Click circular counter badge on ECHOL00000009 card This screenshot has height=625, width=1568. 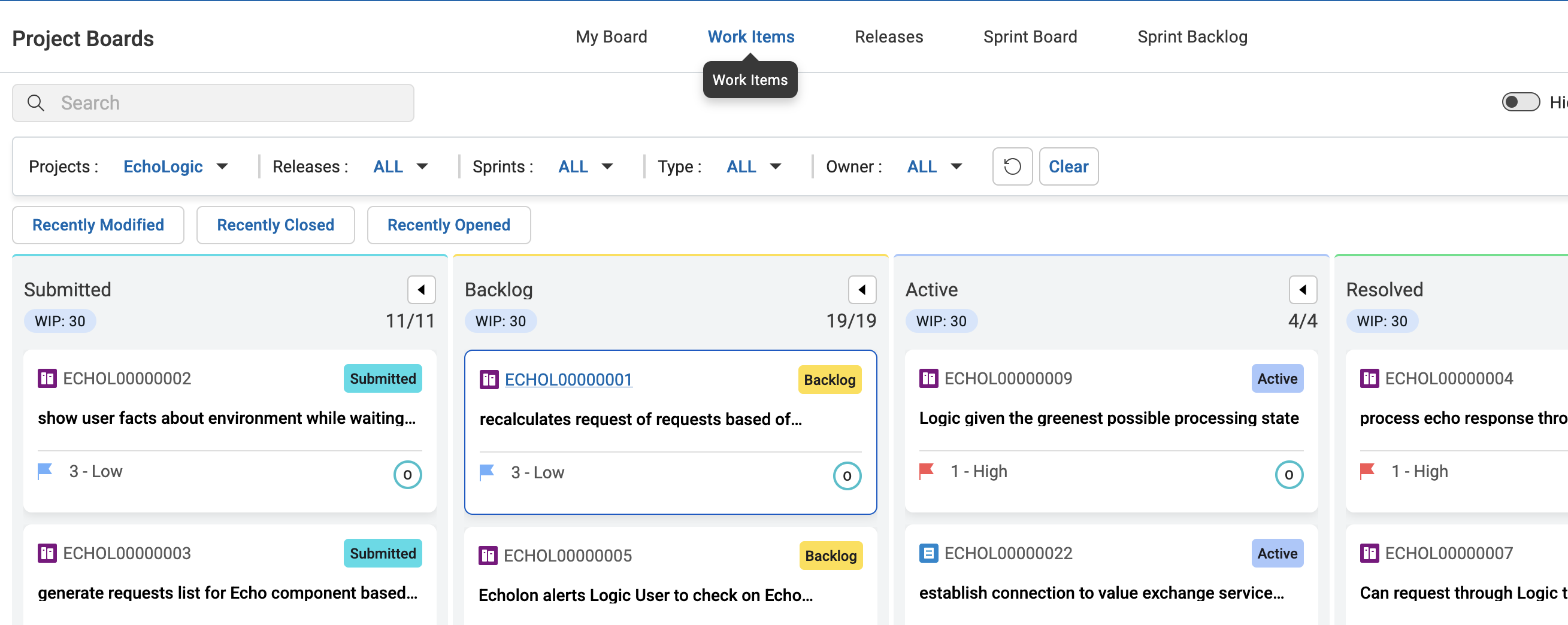[x=1289, y=475]
